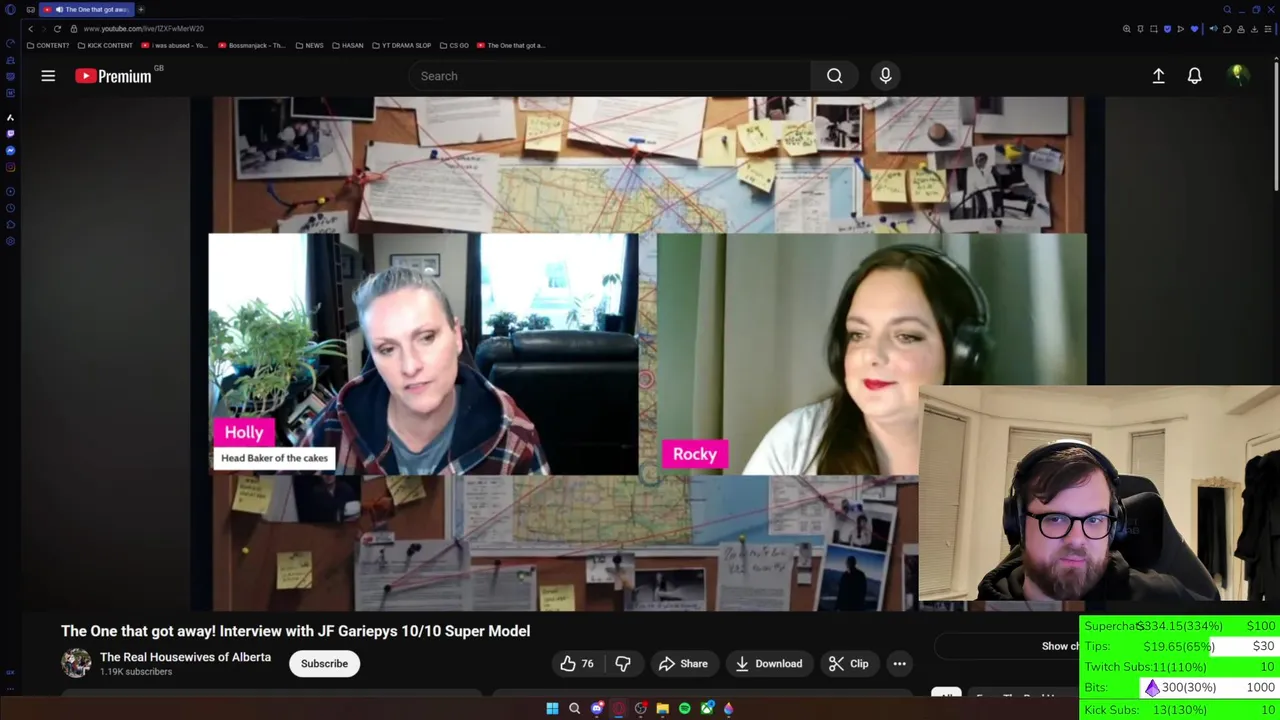
Task: Open the browser profile icon
Action: (1241, 29)
